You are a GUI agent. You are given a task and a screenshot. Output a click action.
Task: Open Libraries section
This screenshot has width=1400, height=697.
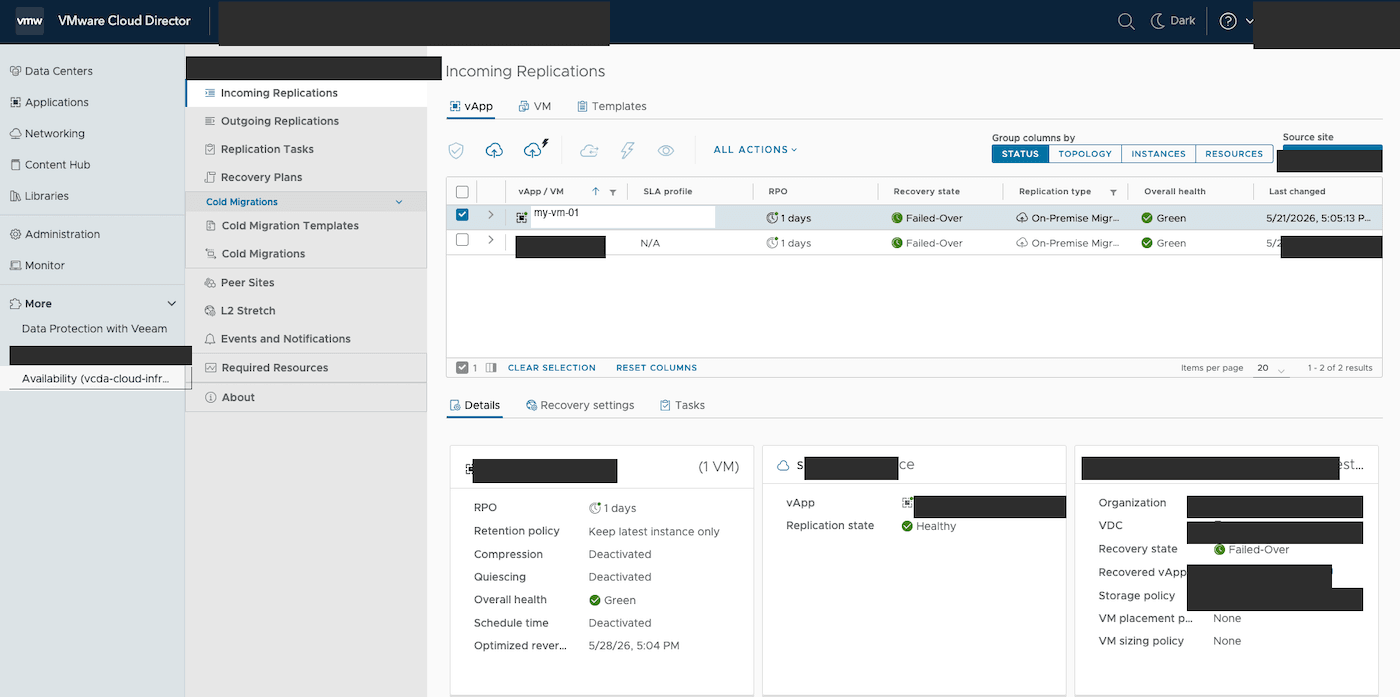pos(39,196)
